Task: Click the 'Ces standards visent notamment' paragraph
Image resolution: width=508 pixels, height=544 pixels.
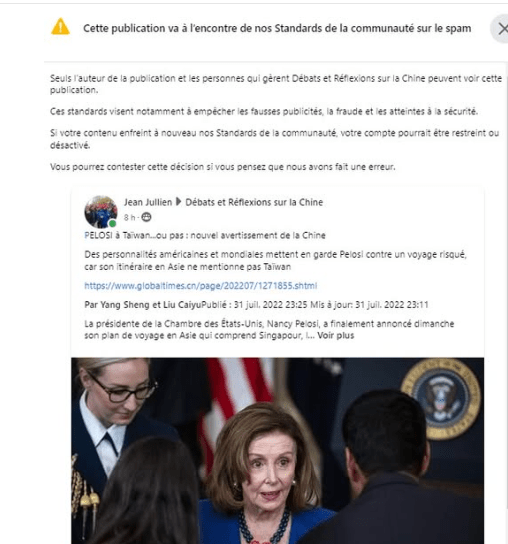Action: pyautogui.click(x=264, y=111)
